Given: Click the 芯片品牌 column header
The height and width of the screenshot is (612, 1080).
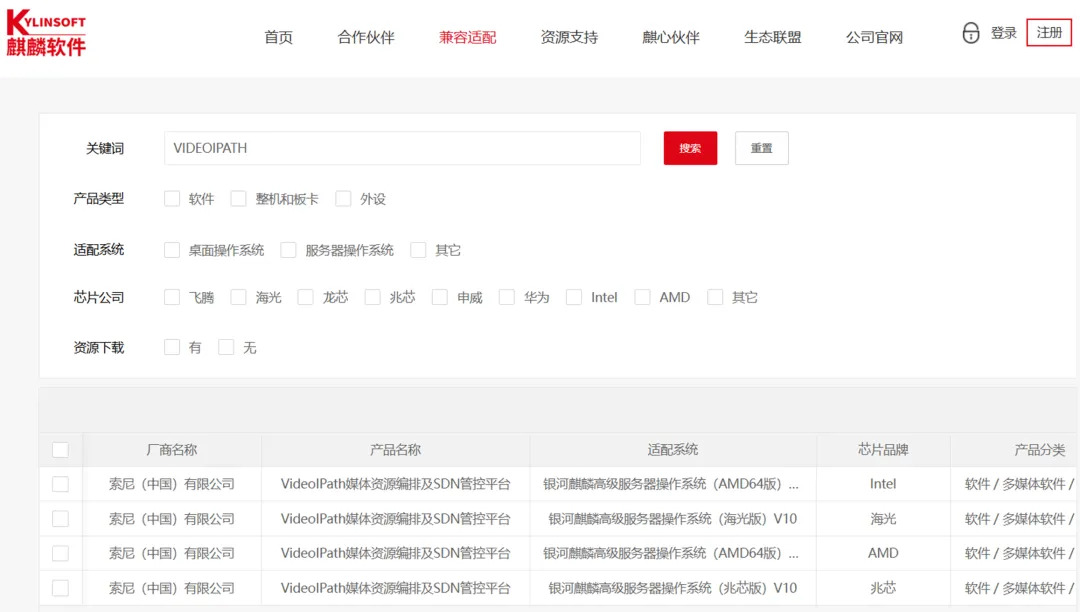Looking at the screenshot, I should coord(883,450).
